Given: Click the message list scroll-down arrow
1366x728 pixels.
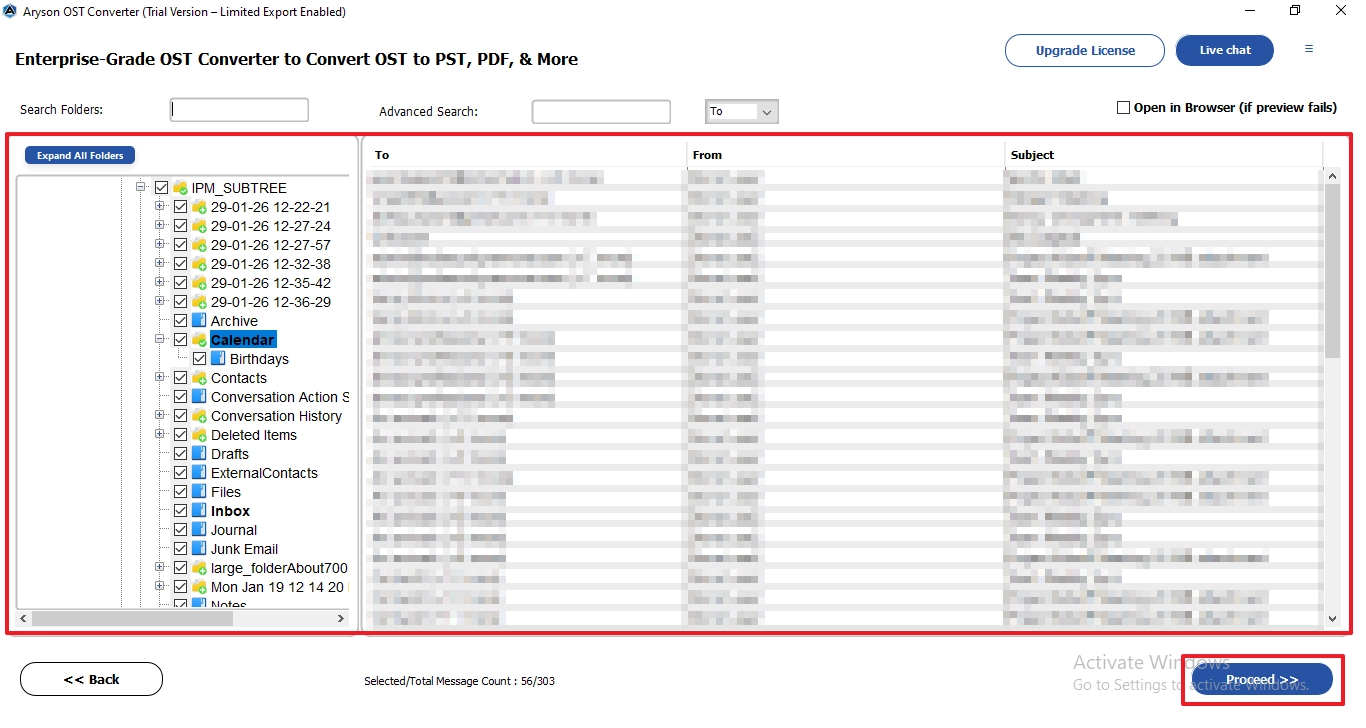Looking at the screenshot, I should coord(1332,619).
